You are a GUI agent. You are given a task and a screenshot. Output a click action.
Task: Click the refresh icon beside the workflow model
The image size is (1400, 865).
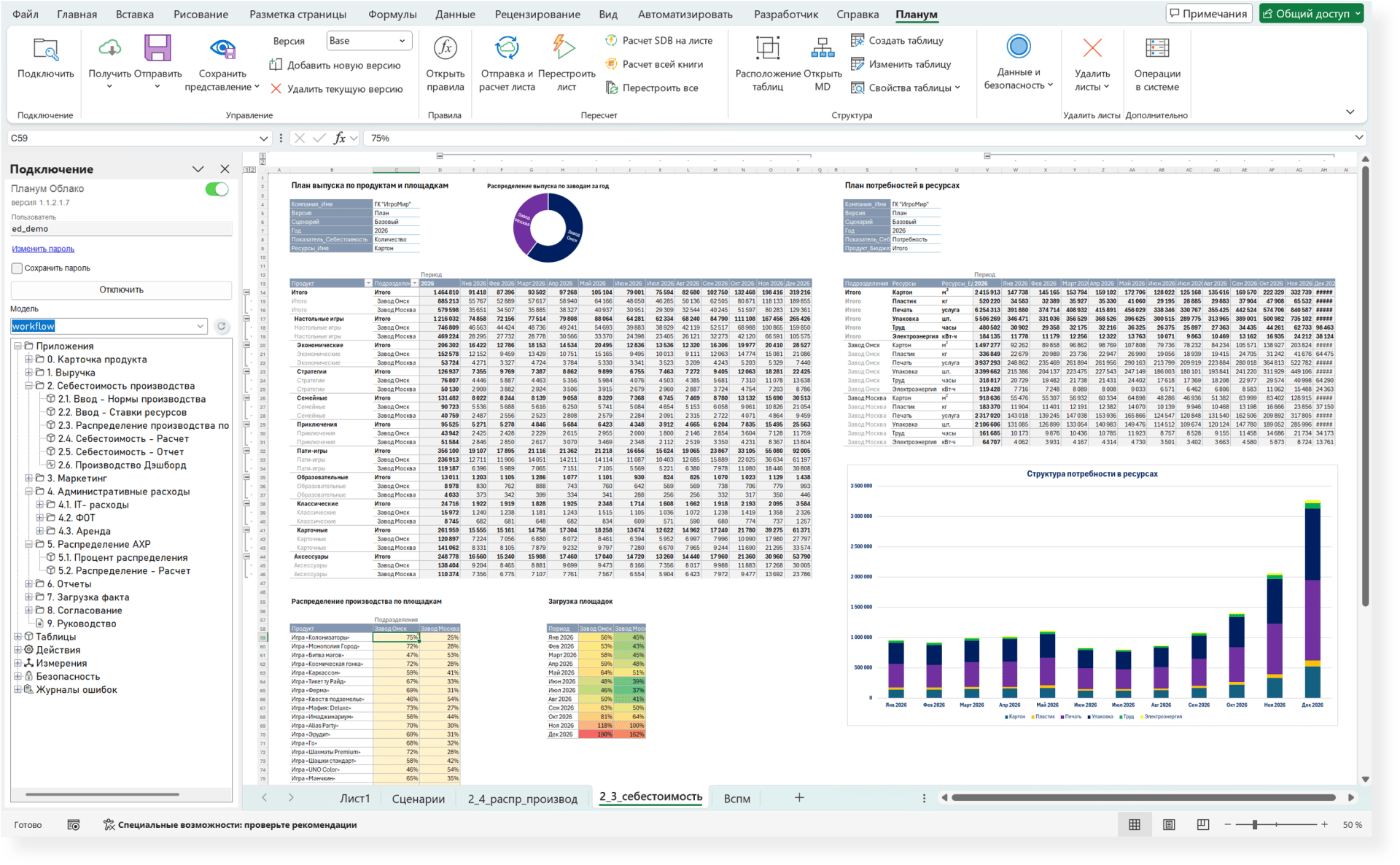pos(222,326)
